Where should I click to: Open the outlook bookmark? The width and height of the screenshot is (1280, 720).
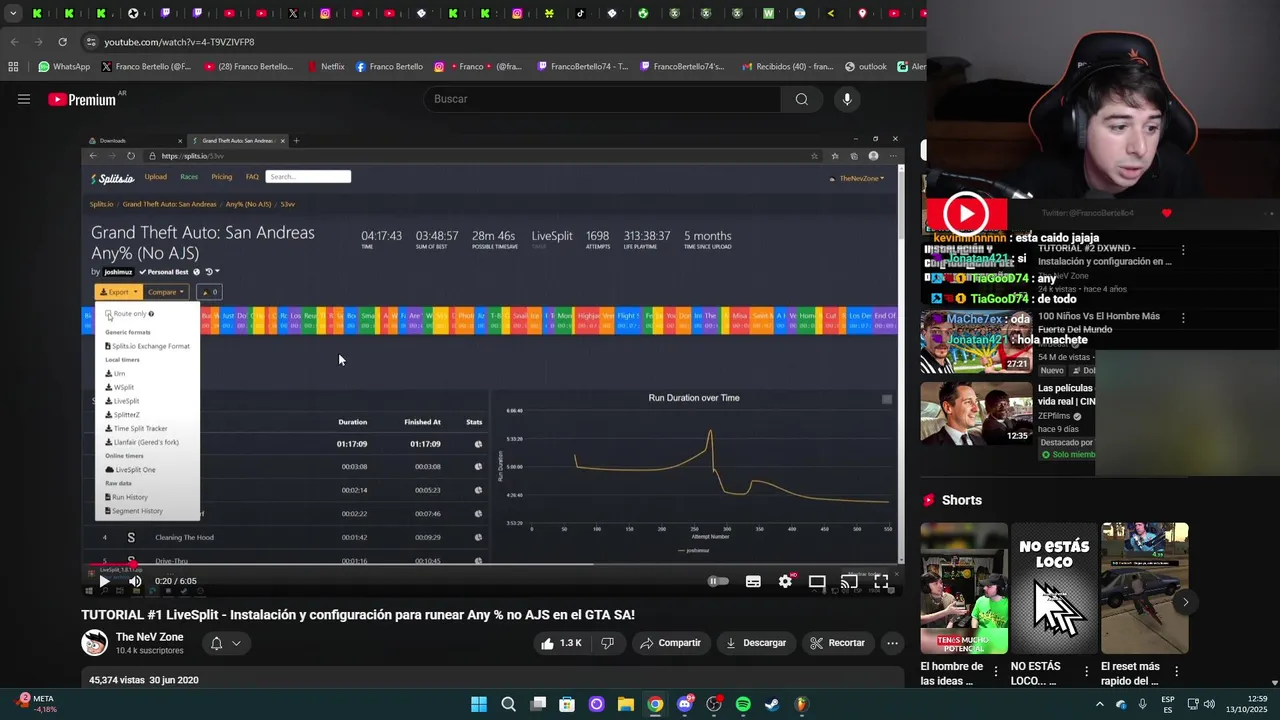pyautogui.click(x=866, y=67)
